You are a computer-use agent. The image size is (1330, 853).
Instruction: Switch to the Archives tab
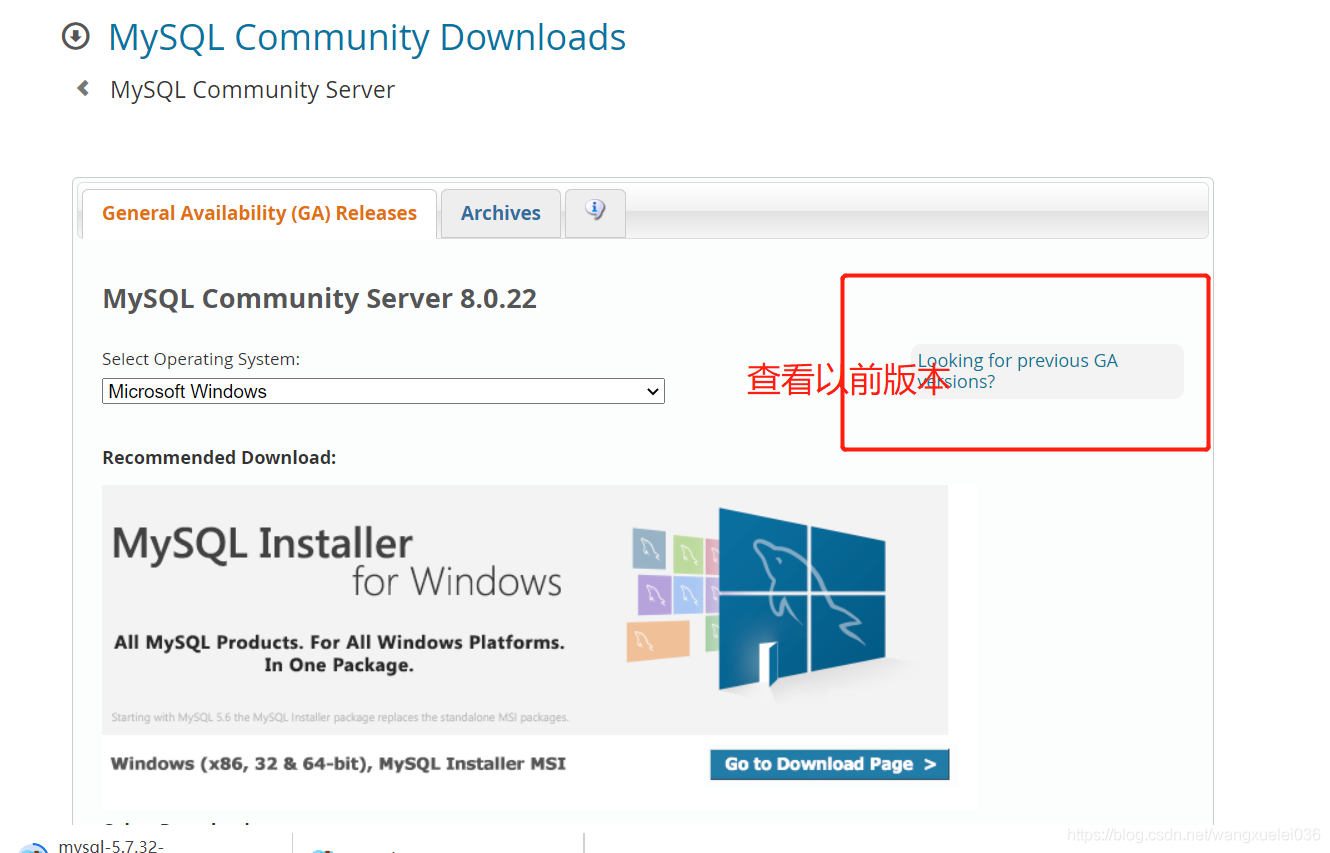tap(500, 213)
